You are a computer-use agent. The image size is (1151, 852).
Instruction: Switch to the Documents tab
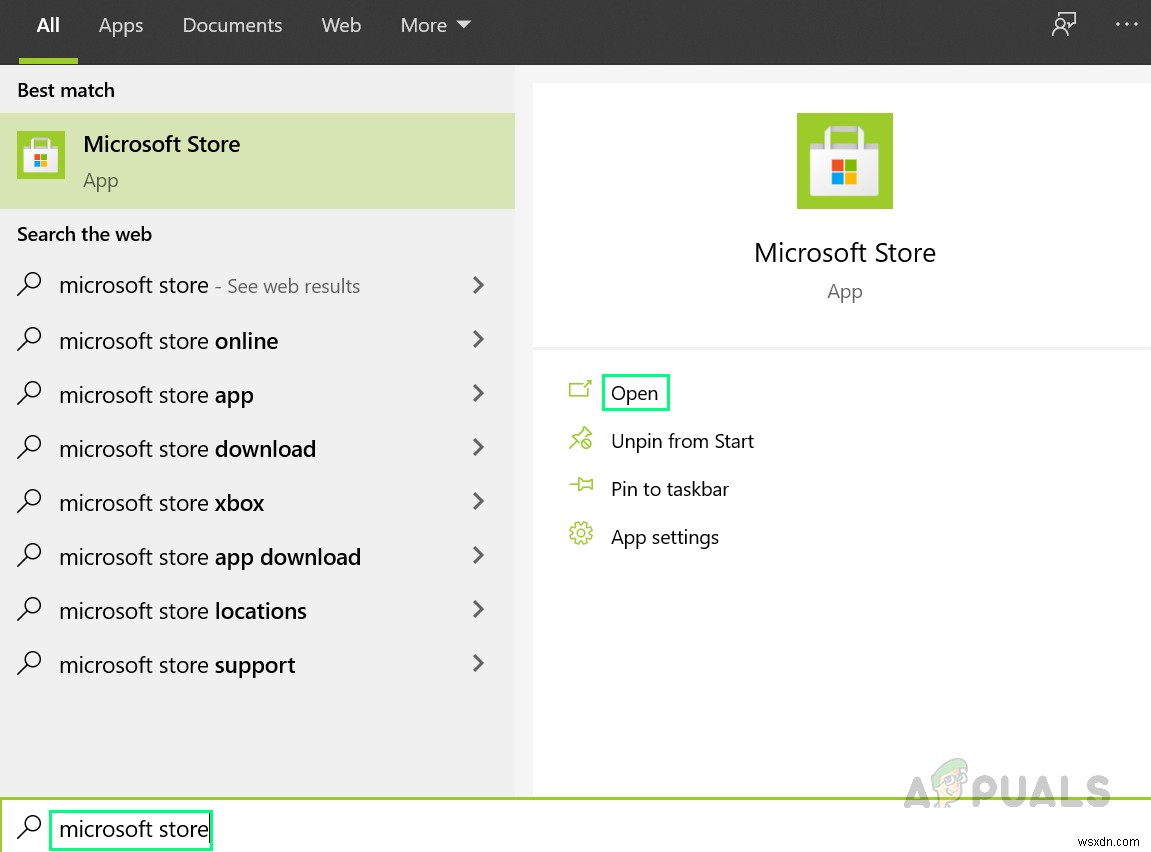point(232,25)
